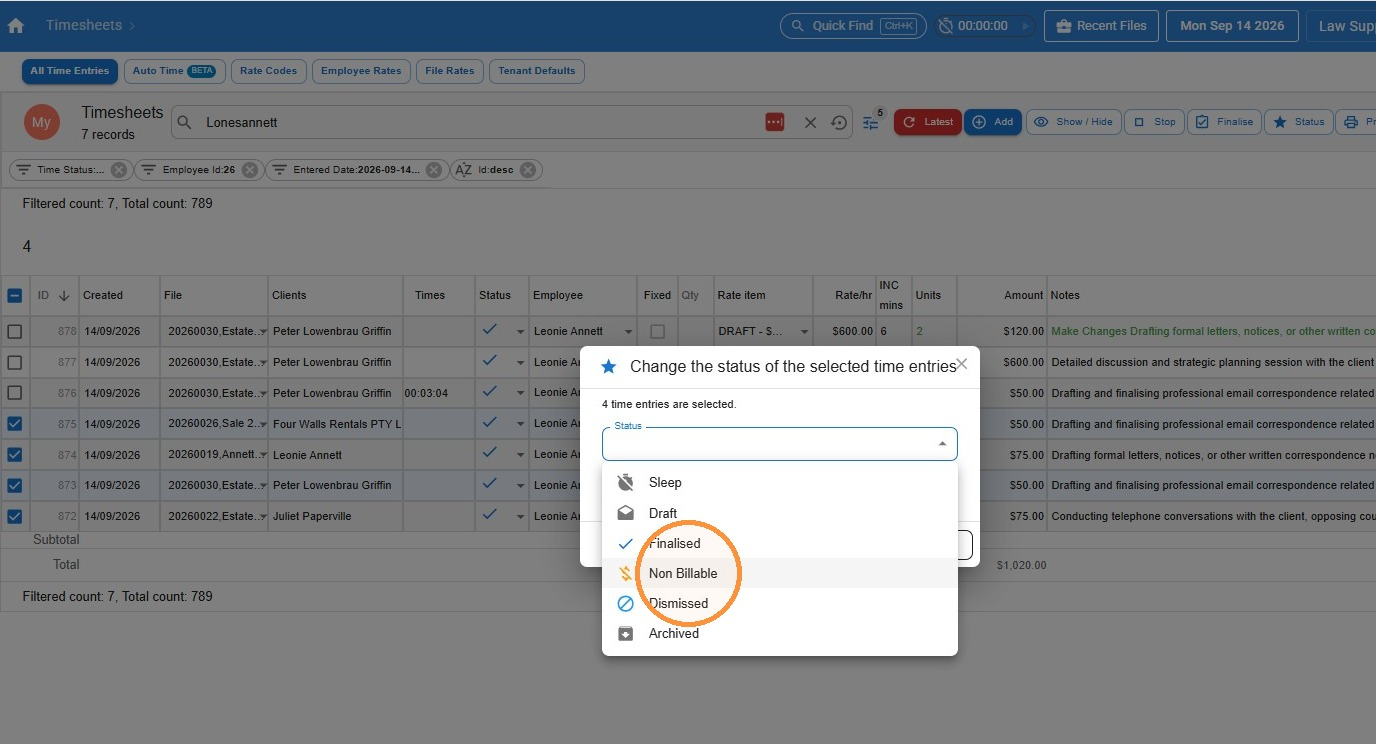The width and height of the screenshot is (1376, 744).
Task: Switch to Auto Time tab
Action: click(174, 71)
